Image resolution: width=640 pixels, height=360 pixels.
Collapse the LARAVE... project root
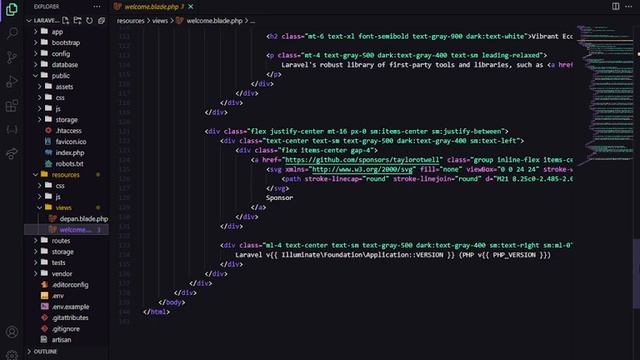[43, 20]
